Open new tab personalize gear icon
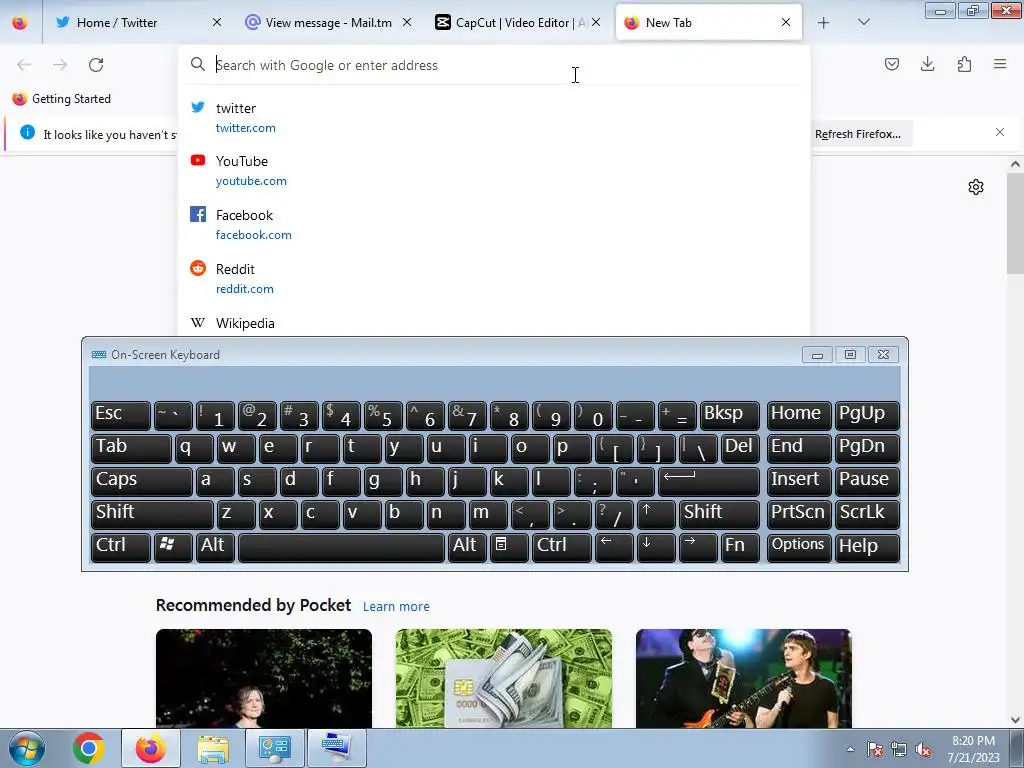1024x768 pixels. click(976, 187)
